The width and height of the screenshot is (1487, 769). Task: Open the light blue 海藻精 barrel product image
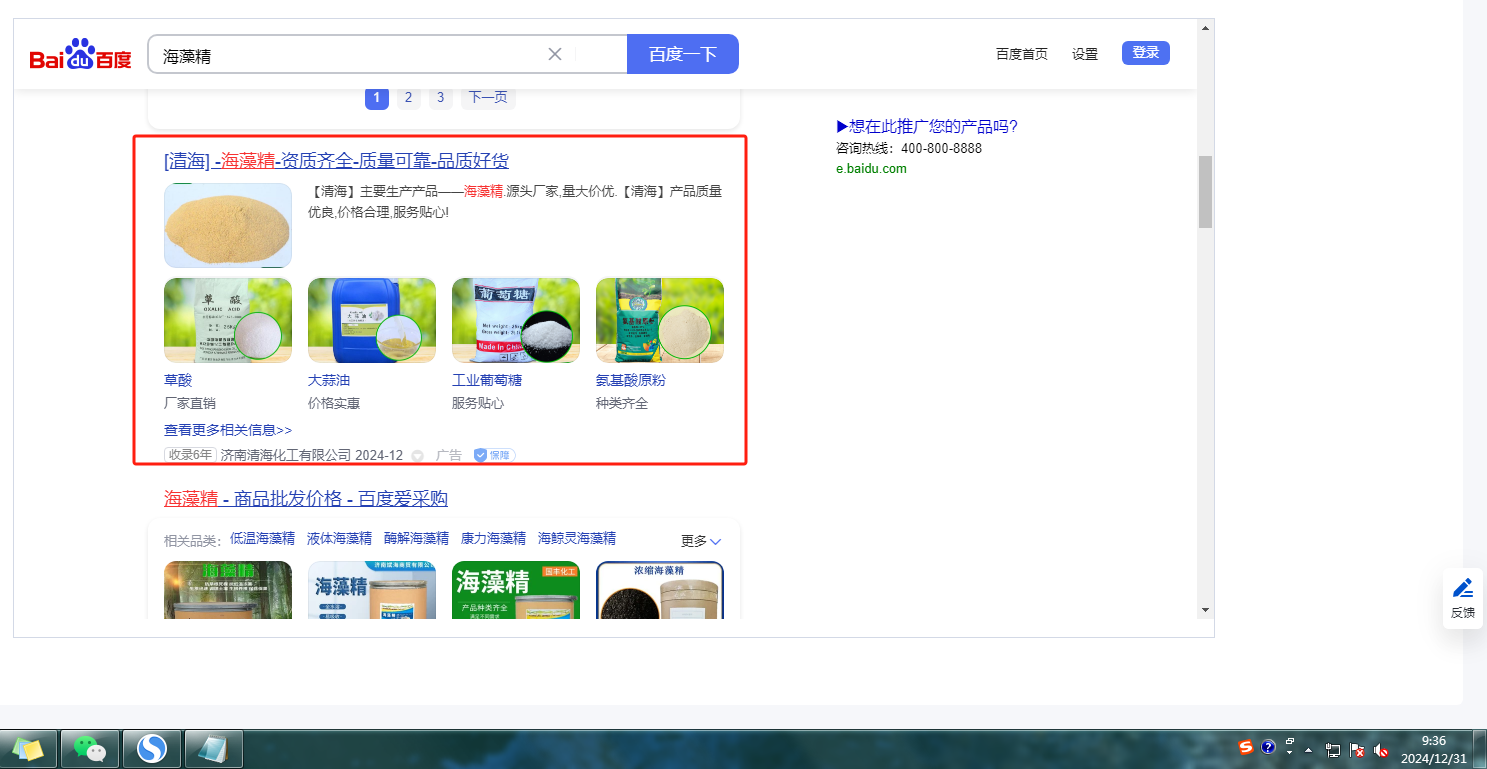(372, 590)
